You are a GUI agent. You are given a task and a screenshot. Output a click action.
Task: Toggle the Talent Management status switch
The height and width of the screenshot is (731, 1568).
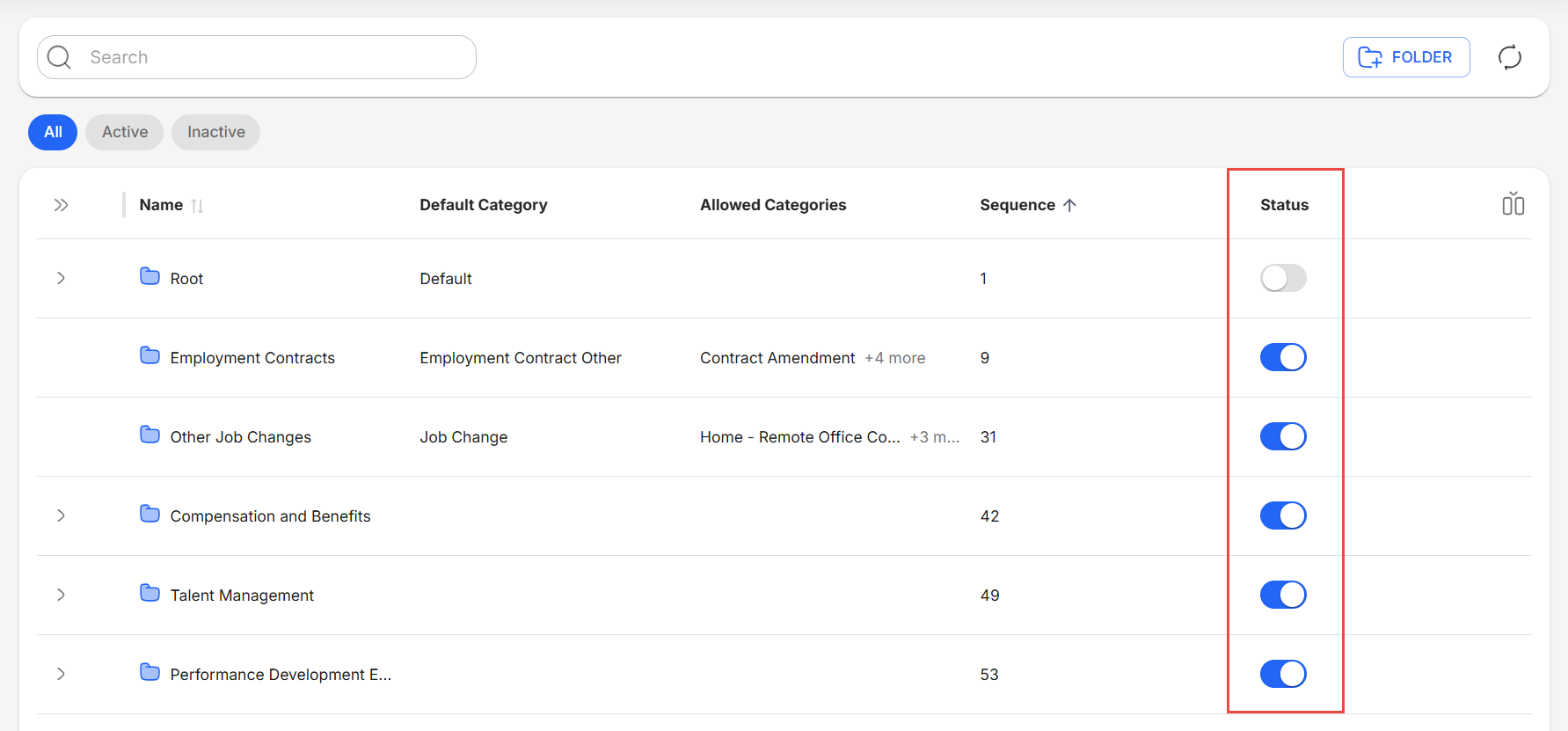(1283, 595)
